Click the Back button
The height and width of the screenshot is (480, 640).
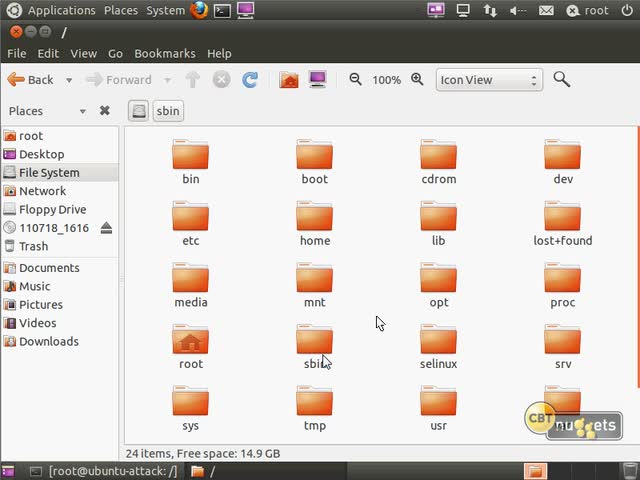(30, 80)
